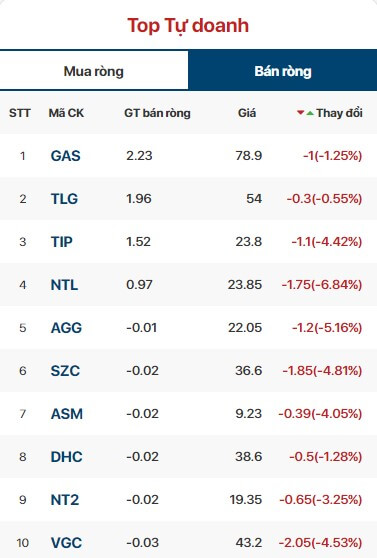The width and height of the screenshot is (377, 558).
Task: Open the TLG stock code link
Action: coord(64,199)
